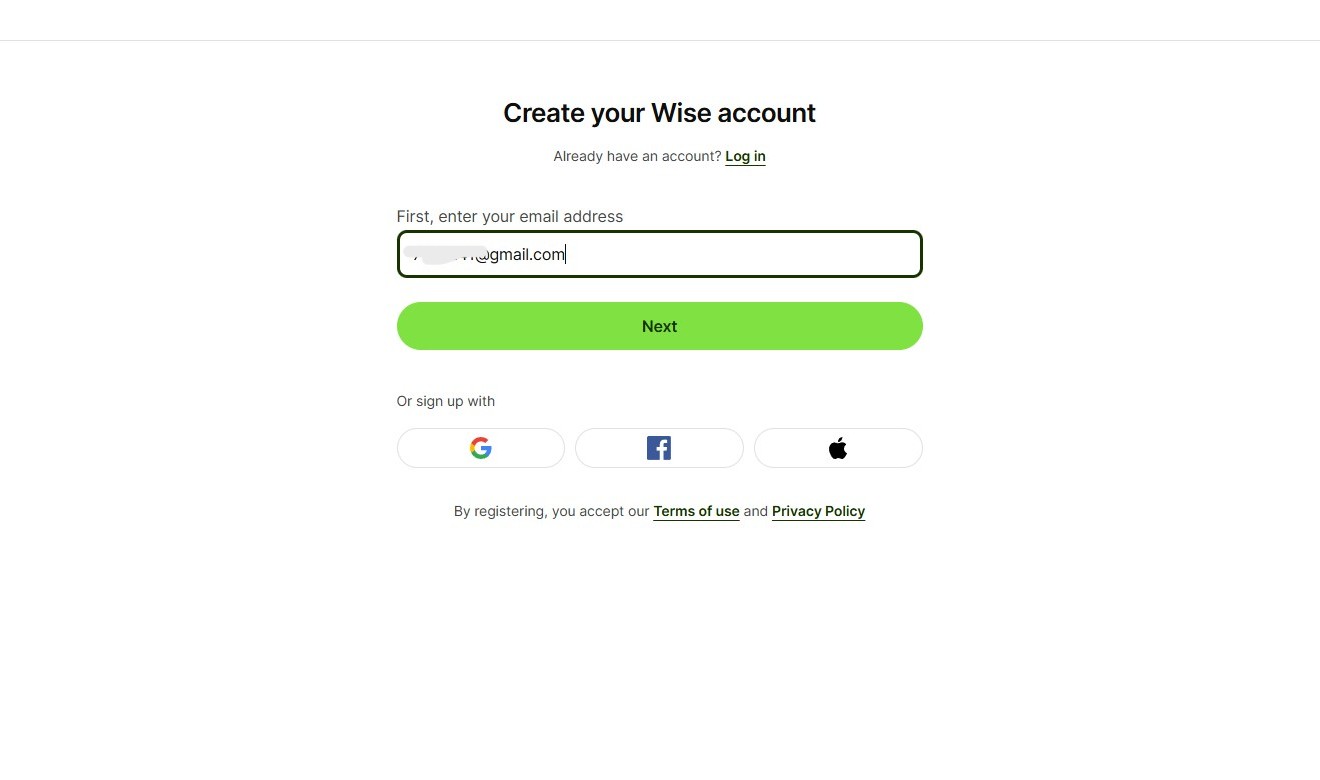
Task: Click the empty right side of the email field
Action: click(800, 254)
